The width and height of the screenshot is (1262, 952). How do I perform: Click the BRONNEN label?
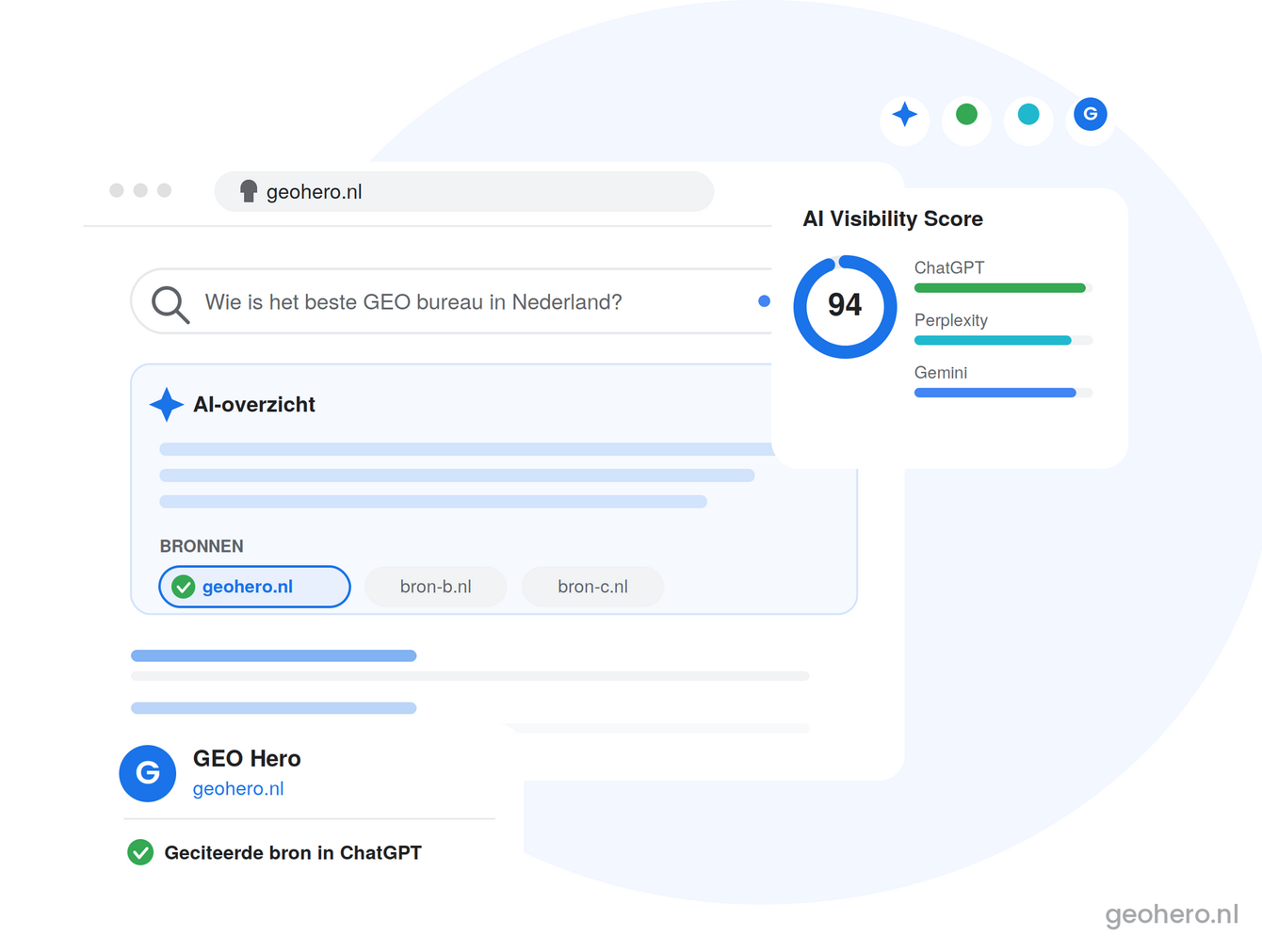tap(202, 546)
